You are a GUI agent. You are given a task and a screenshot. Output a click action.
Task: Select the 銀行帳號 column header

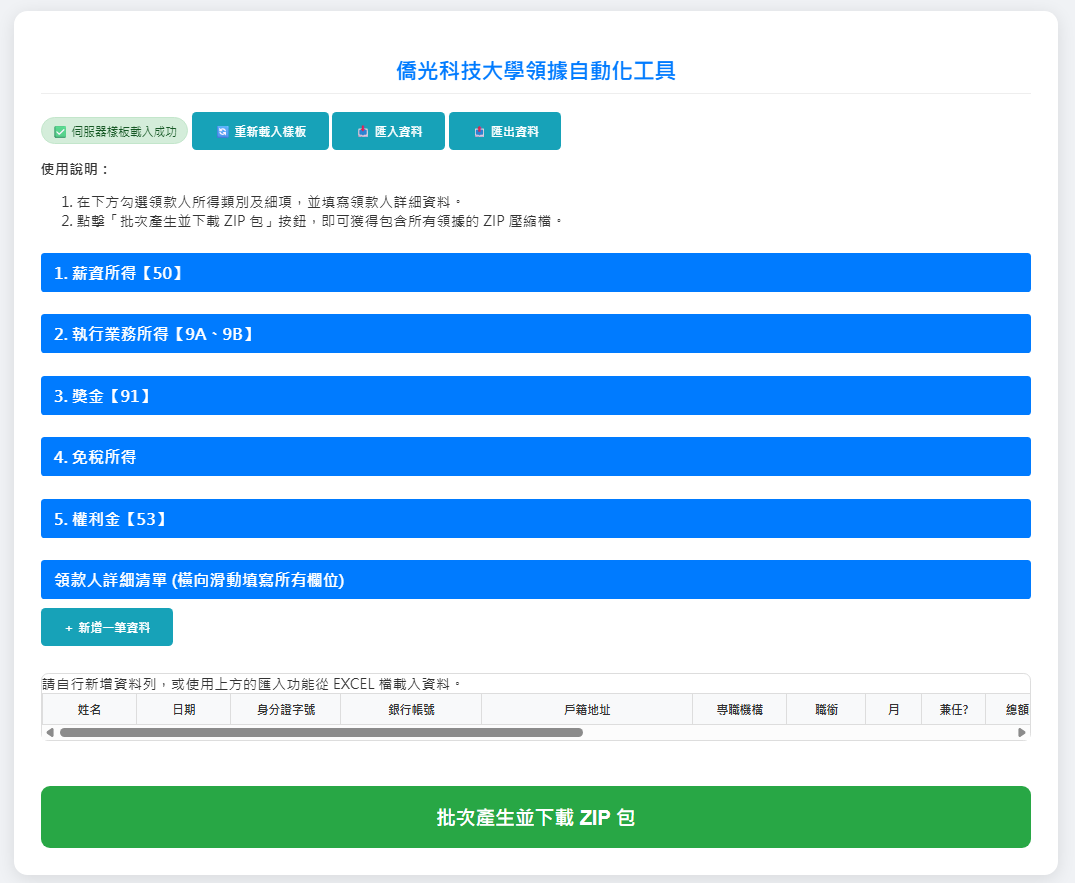[x=411, y=710]
